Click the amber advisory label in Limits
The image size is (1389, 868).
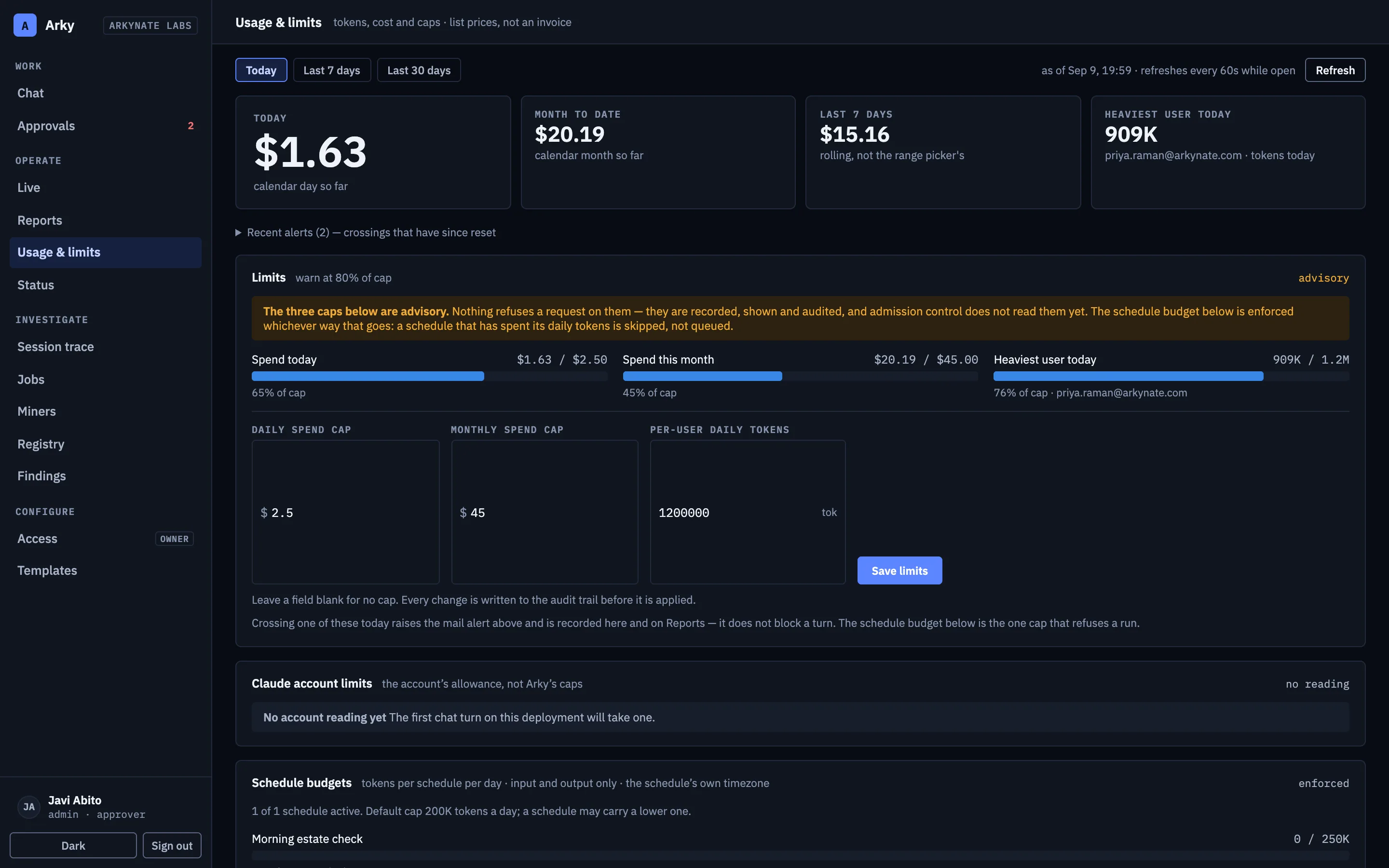pyautogui.click(x=1323, y=278)
